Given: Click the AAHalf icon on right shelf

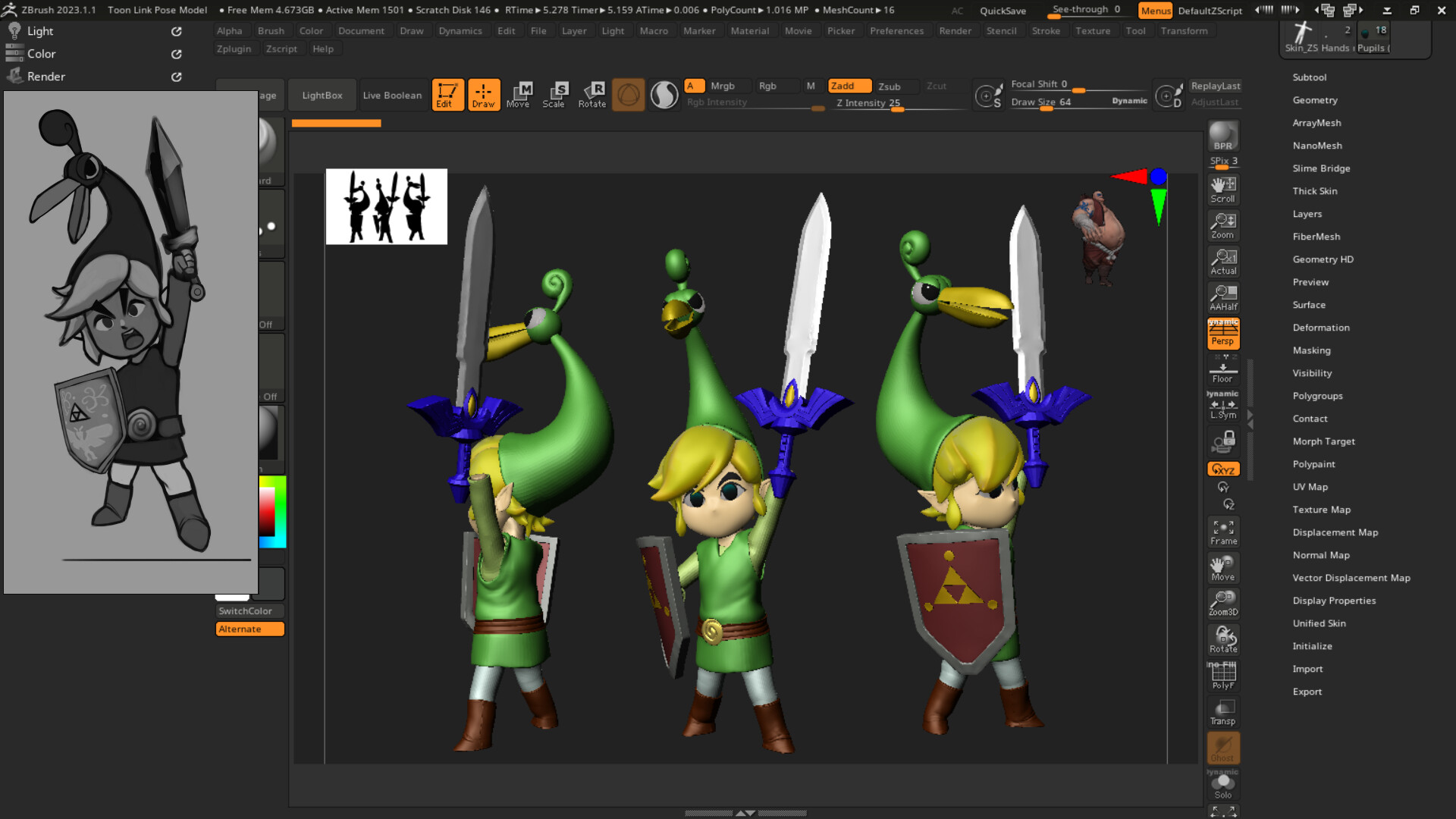Looking at the screenshot, I should click(1222, 297).
